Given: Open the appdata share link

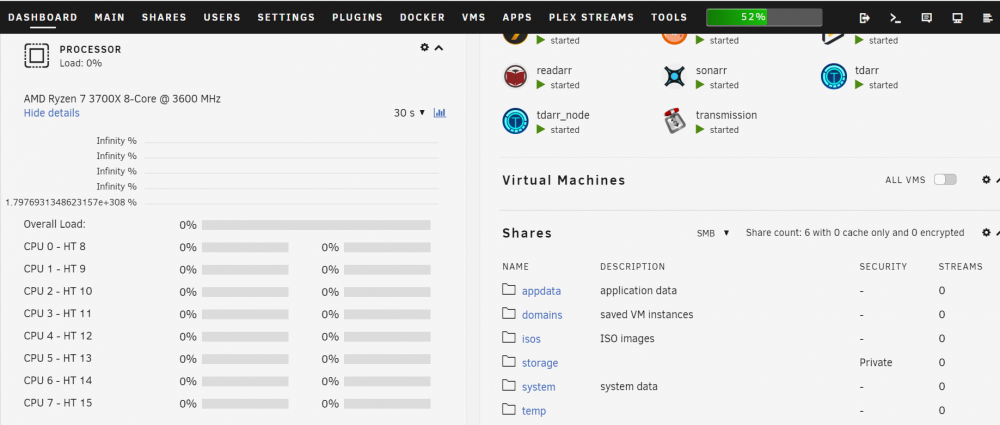Looking at the screenshot, I should click(541, 291).
